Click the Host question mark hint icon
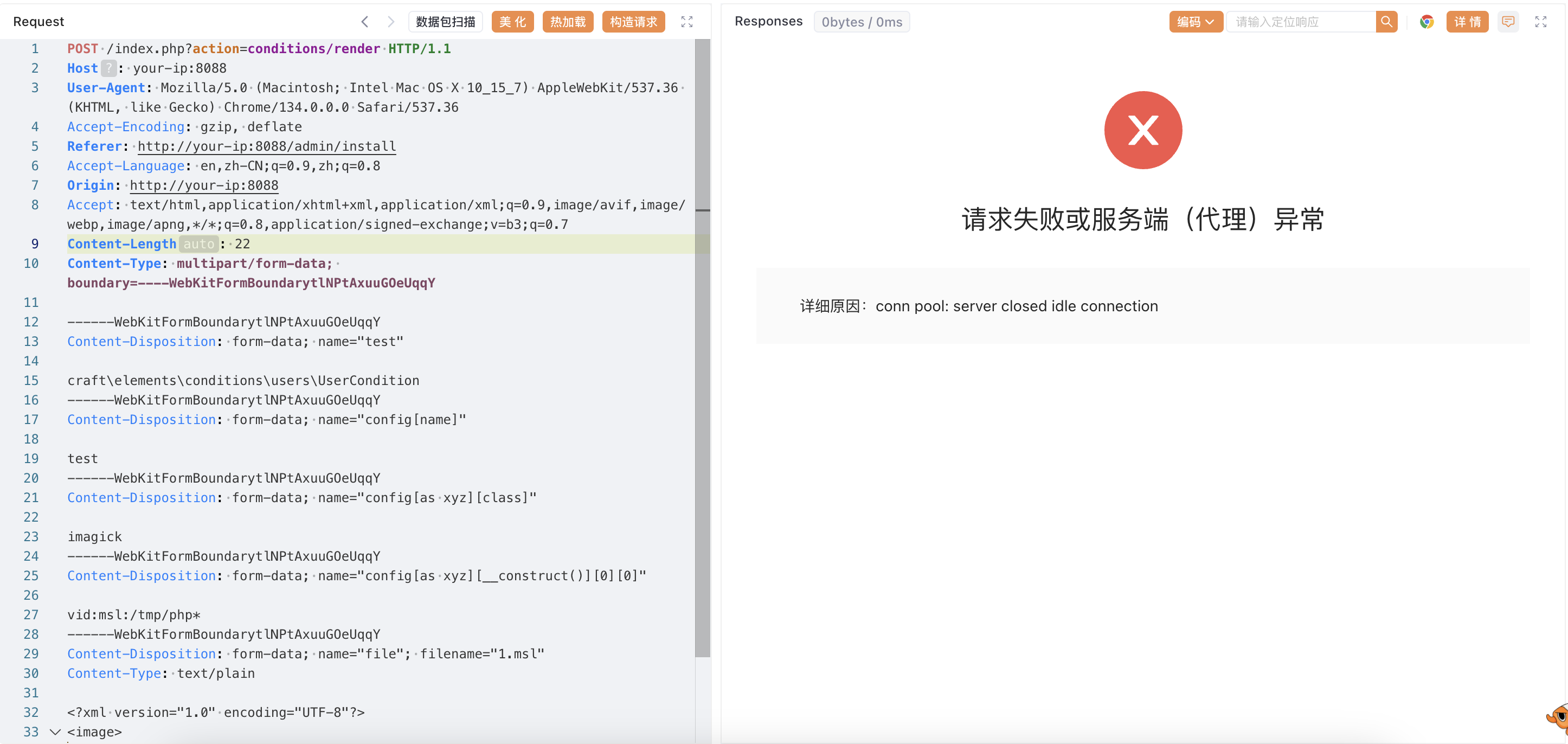The width and height of the screenshot is (1568, 744). tap(108, 68)
